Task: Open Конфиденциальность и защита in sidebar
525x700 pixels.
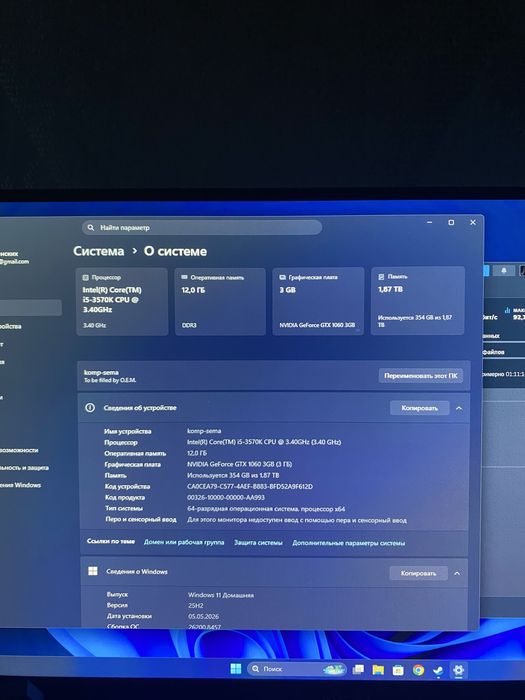Action: [x=24, y=467]
